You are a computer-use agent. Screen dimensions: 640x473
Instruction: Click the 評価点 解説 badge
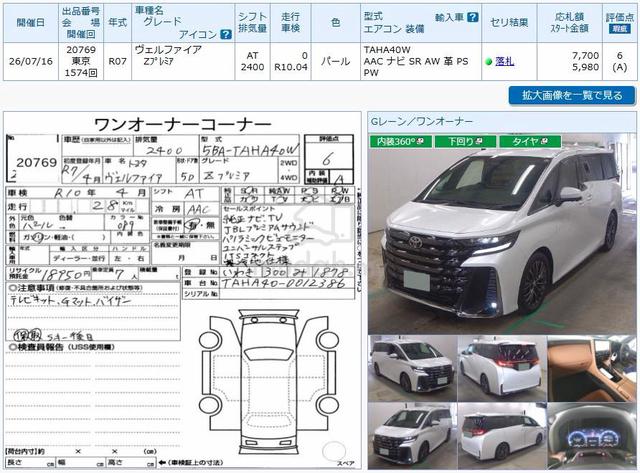click(x=620, y=29)
